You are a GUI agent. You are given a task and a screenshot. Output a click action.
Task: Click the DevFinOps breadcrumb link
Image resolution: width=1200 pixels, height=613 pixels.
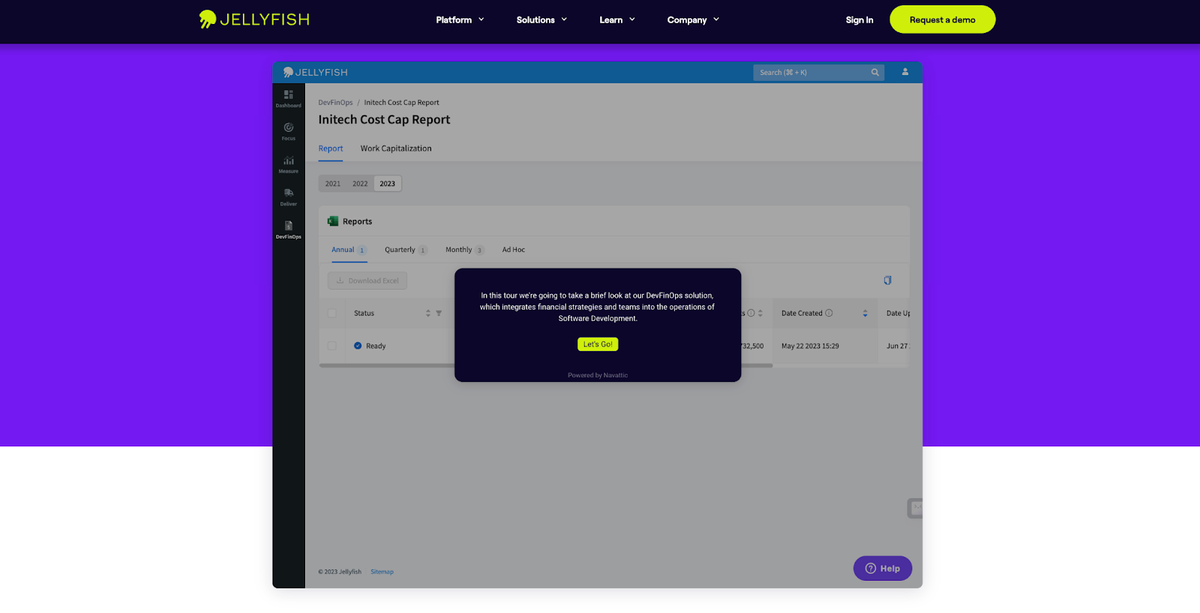335,102
